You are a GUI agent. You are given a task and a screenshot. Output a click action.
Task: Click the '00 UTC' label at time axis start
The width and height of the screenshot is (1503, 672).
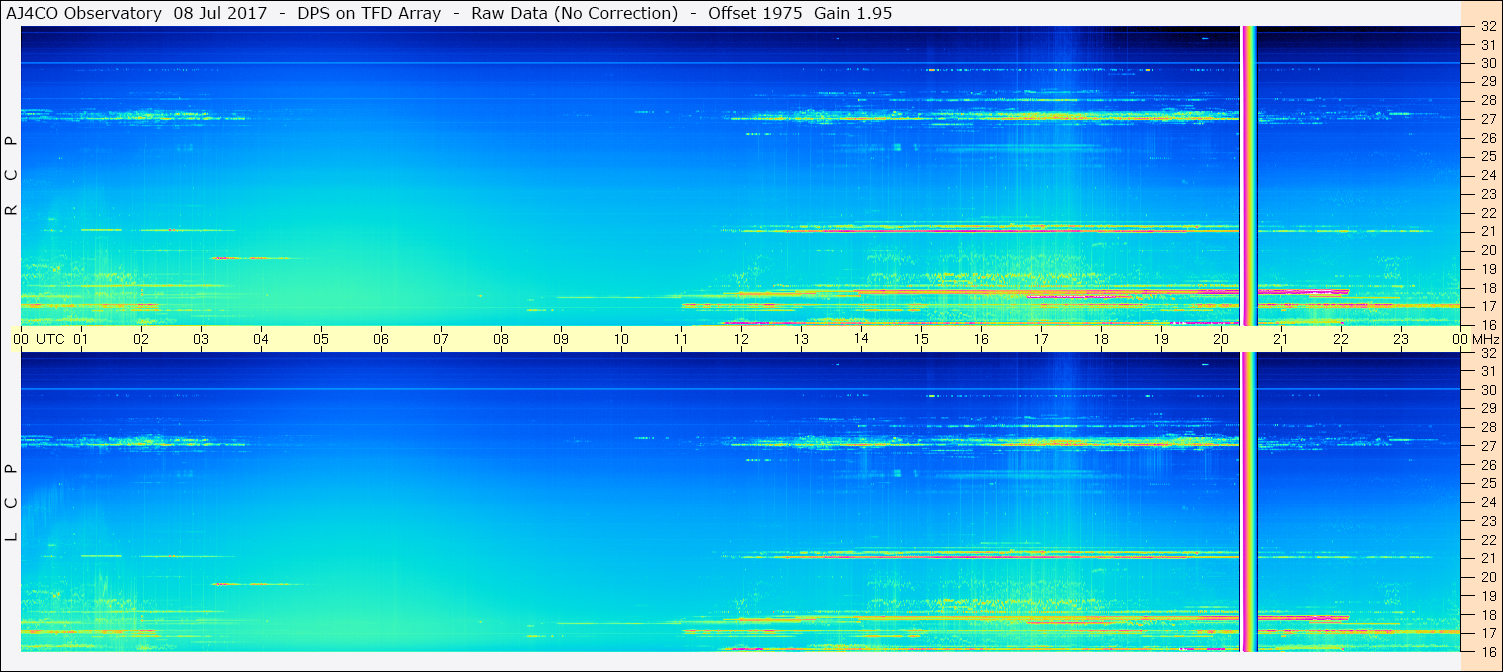coord(39,339)
